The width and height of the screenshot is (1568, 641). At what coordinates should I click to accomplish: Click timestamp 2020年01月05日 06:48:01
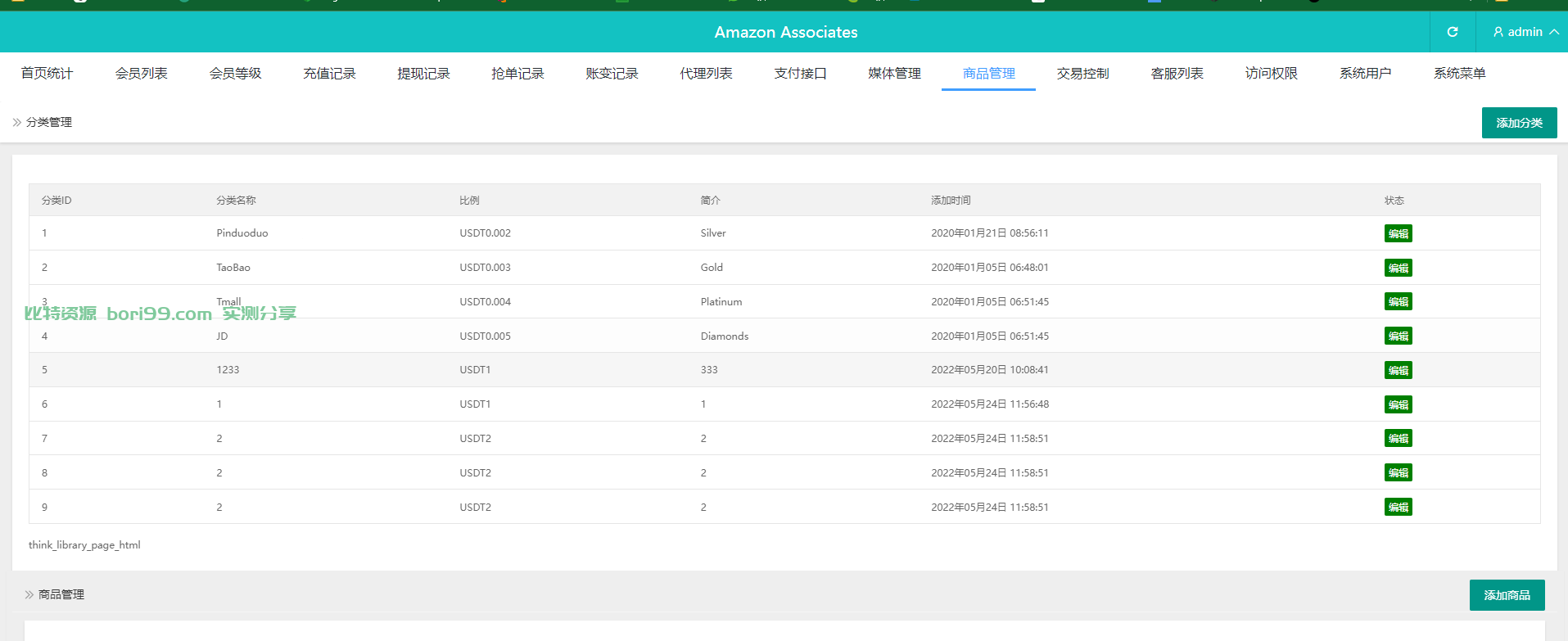[990, 268]
